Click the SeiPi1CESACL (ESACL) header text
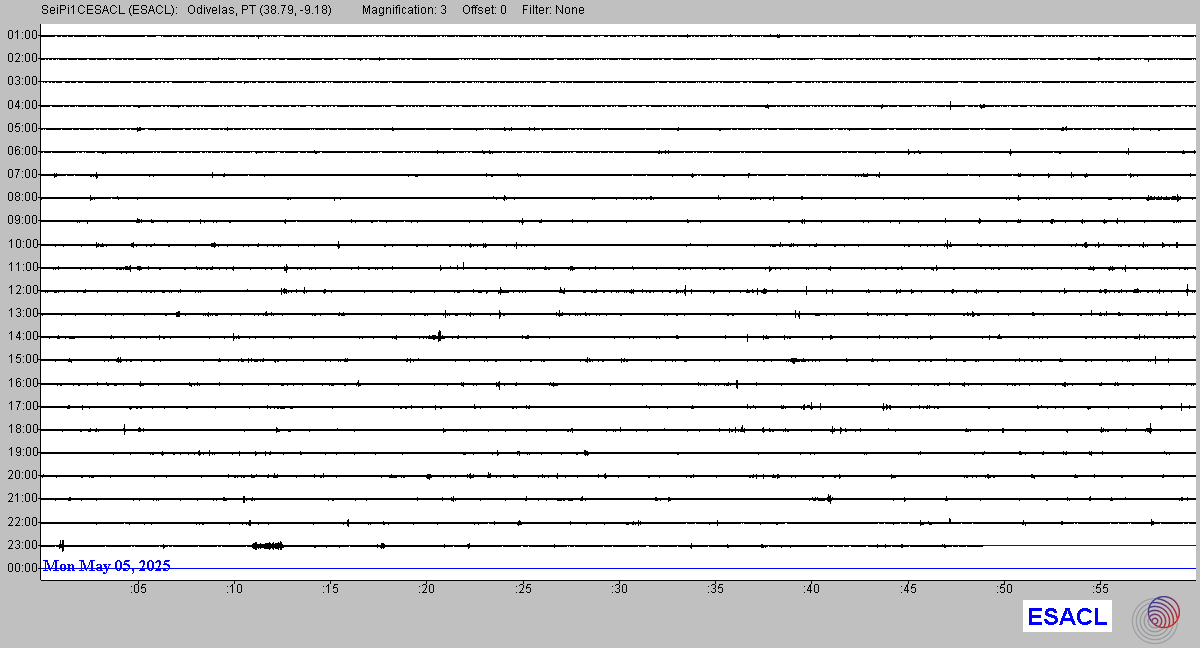Screen dimensions: 1200x648 110,10
